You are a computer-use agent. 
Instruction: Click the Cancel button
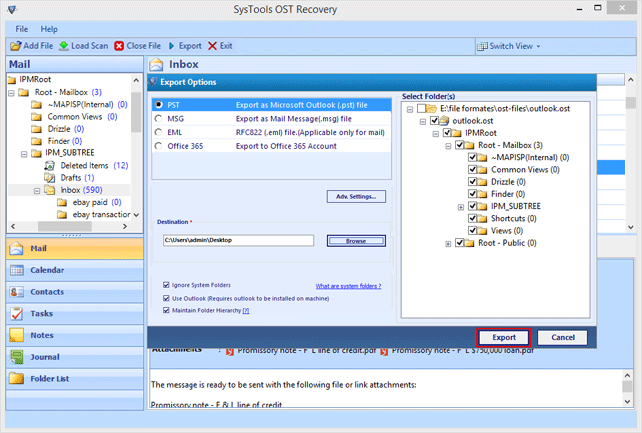tap(563, 337)
